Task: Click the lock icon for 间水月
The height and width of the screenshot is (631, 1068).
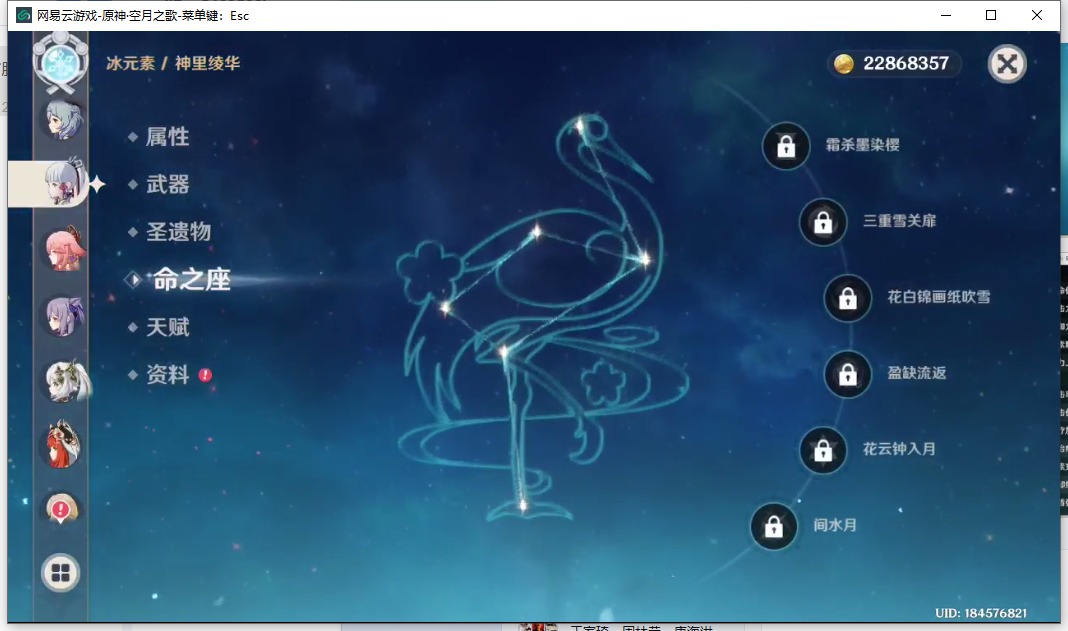Action: click(774, 526)
